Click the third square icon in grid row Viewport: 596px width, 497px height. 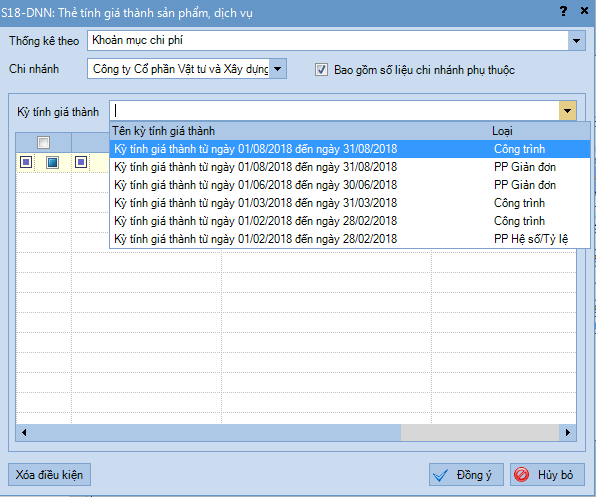point(81,162)
